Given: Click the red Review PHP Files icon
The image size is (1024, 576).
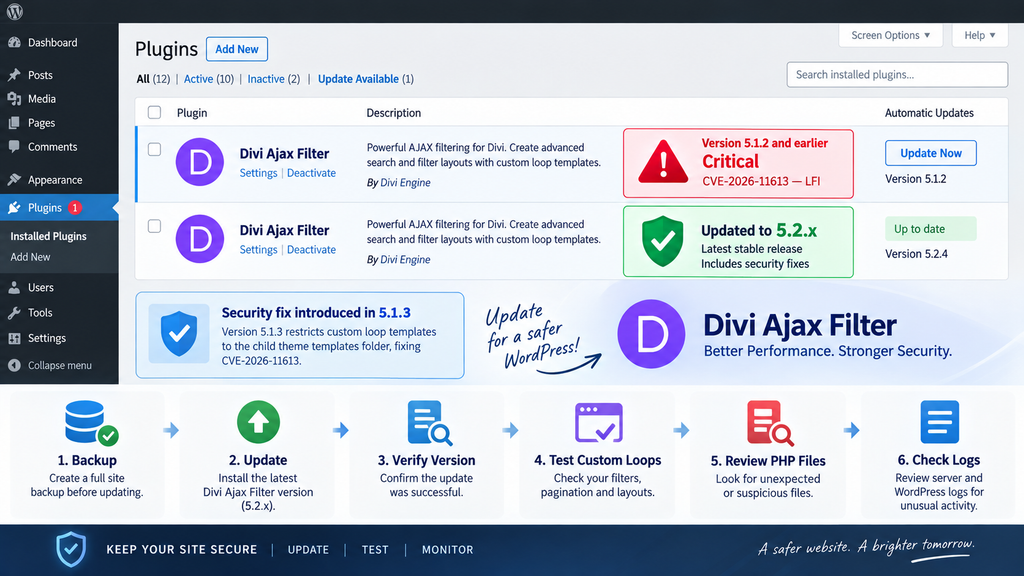Looking at the screenshot, I should pos(770,423).
